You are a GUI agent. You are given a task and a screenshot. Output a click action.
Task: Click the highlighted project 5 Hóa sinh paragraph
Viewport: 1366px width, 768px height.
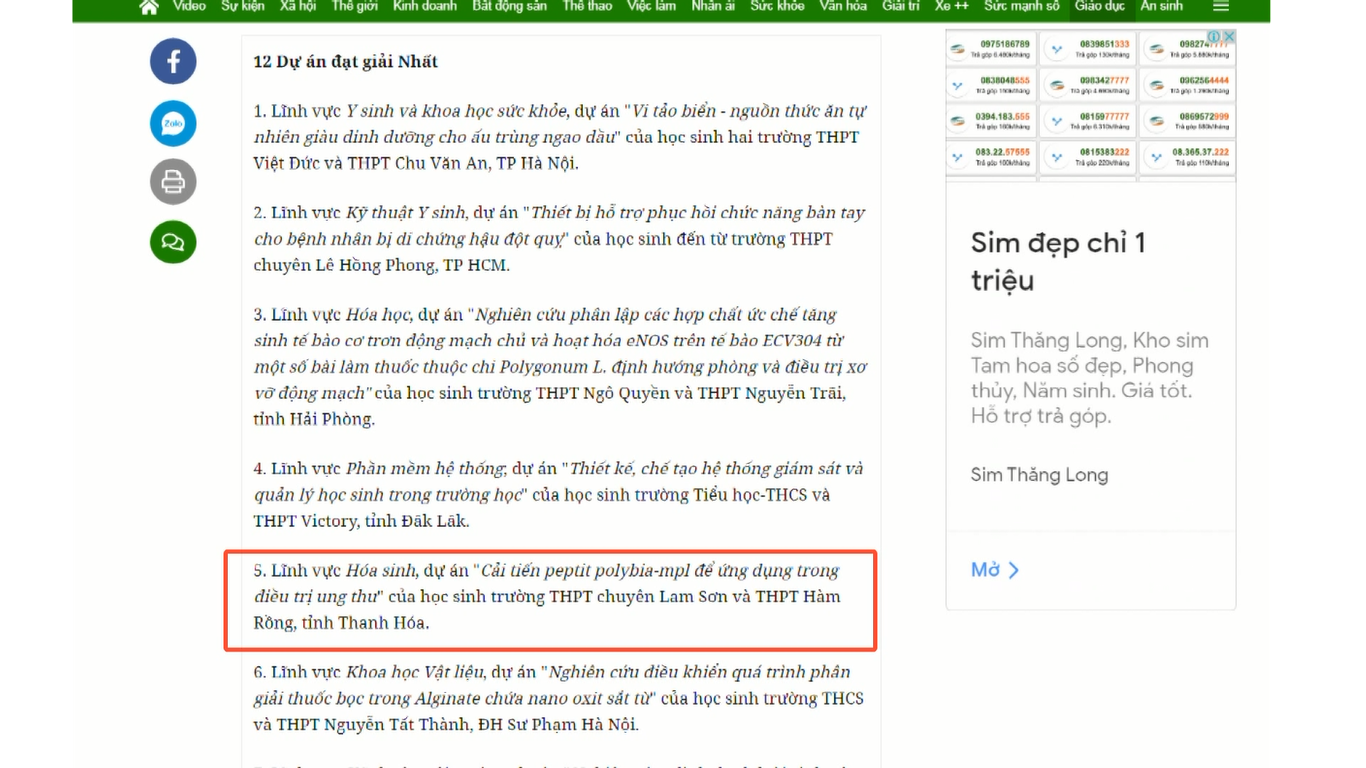click(550, 597)
